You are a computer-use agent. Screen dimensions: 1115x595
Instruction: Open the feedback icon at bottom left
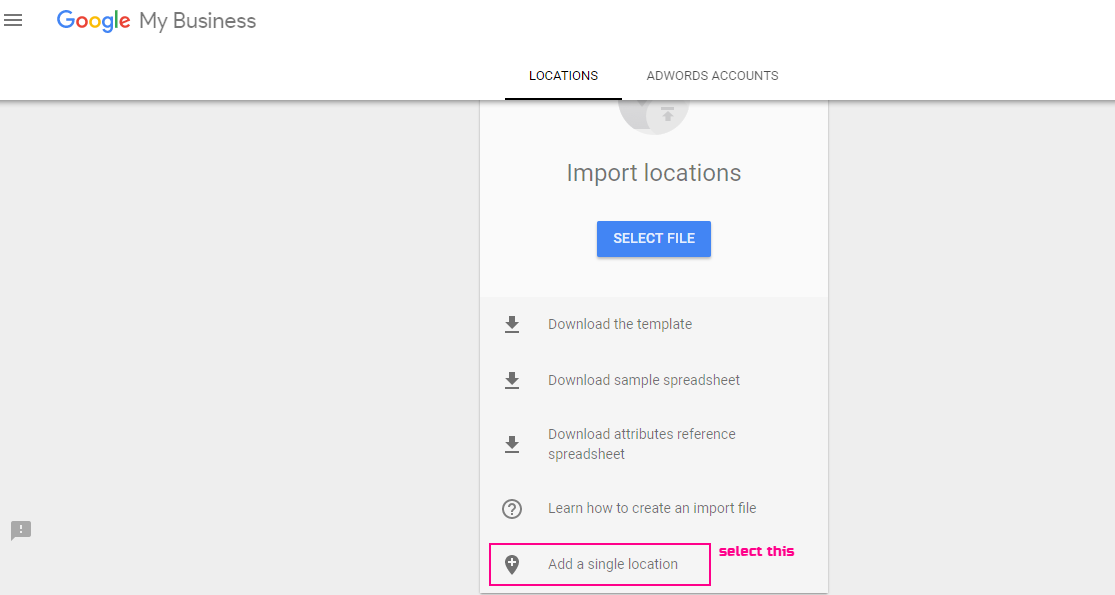point(21,530)
